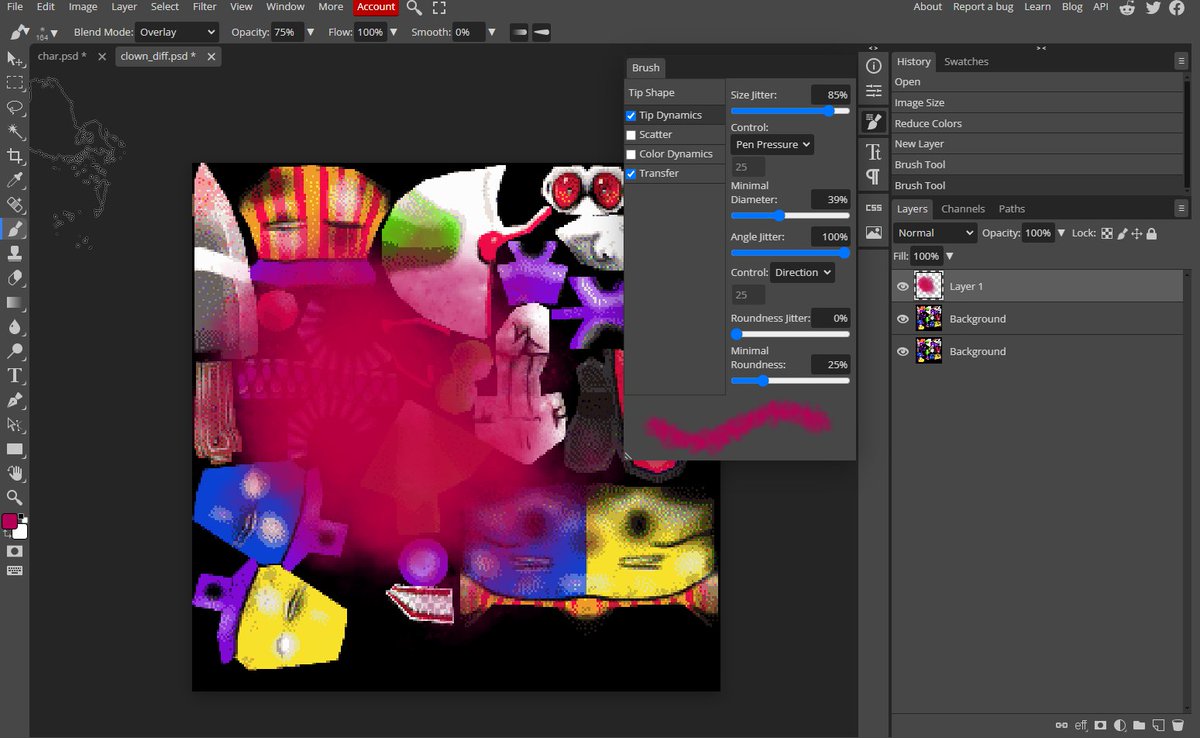Select the Gradient tool
This screenshot has height=738, width=1200.
pyautogui.click(x=15, y=302)
